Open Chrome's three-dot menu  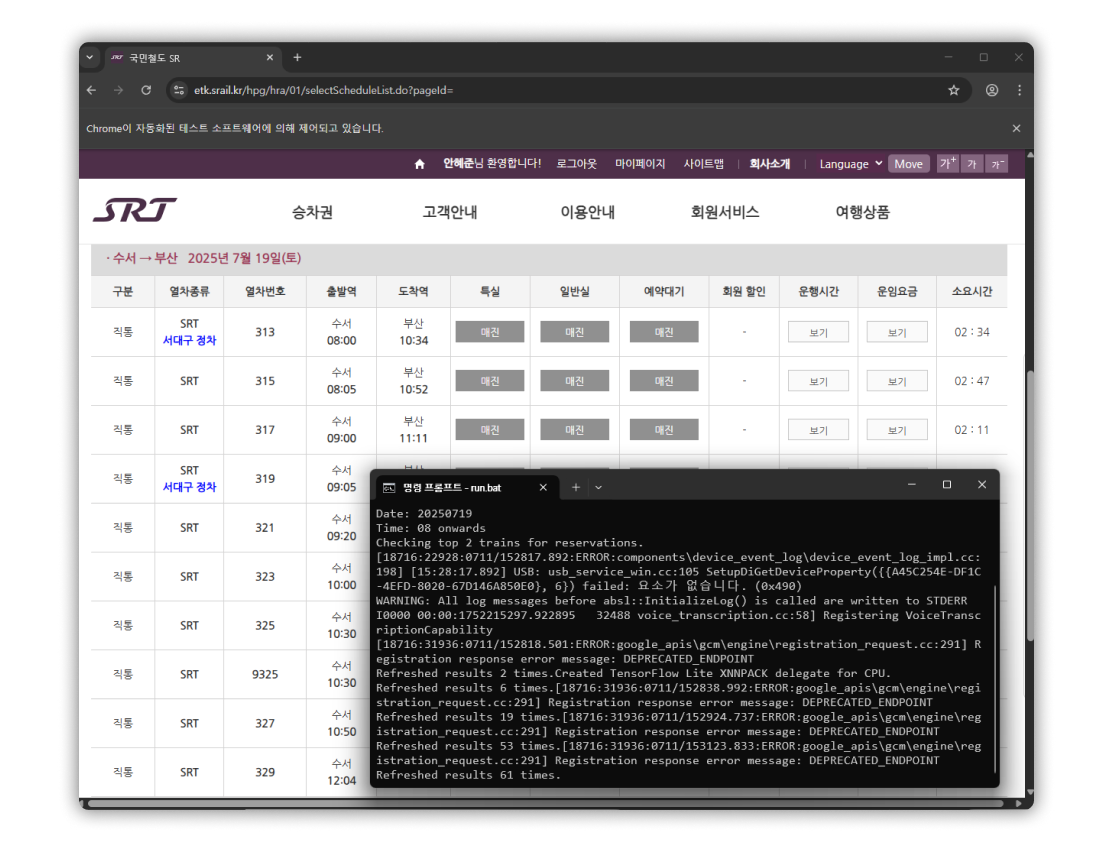point(1018,90)
